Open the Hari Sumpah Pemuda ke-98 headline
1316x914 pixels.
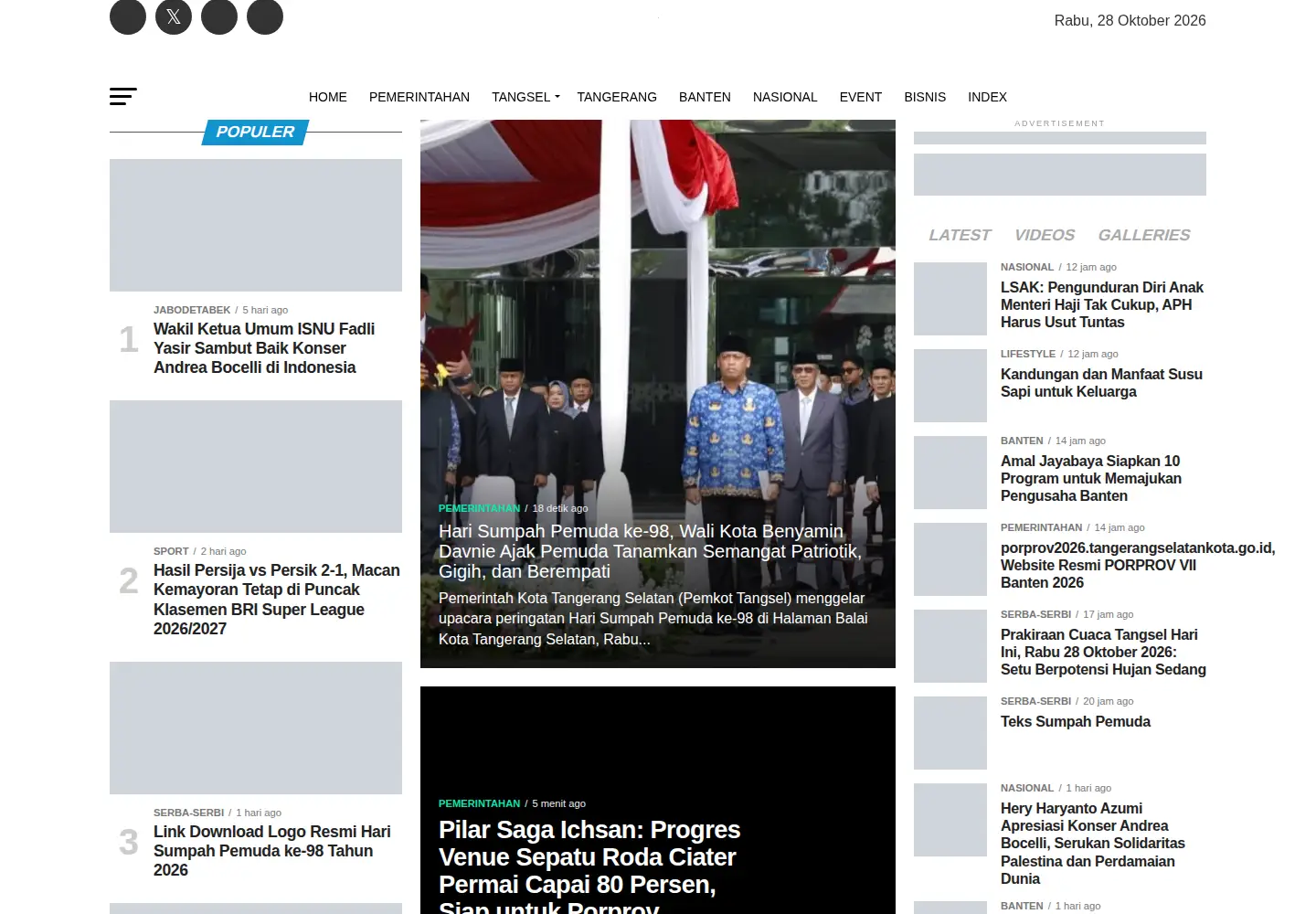coord(650,551)
